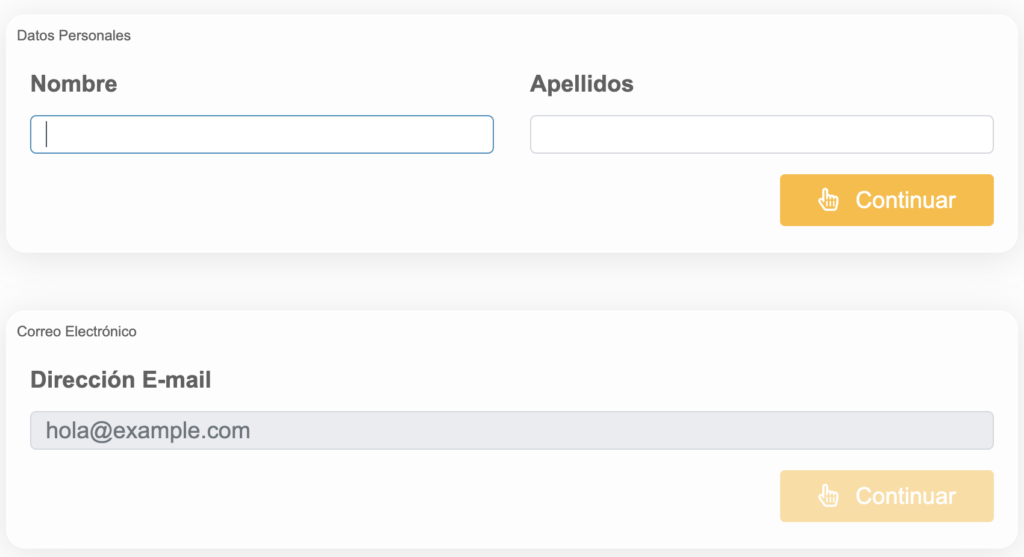Click the greyed-out Continuar under Correo Electrónico
The height and width of the screenshot is (557, 1024).
tap(886, 496)
